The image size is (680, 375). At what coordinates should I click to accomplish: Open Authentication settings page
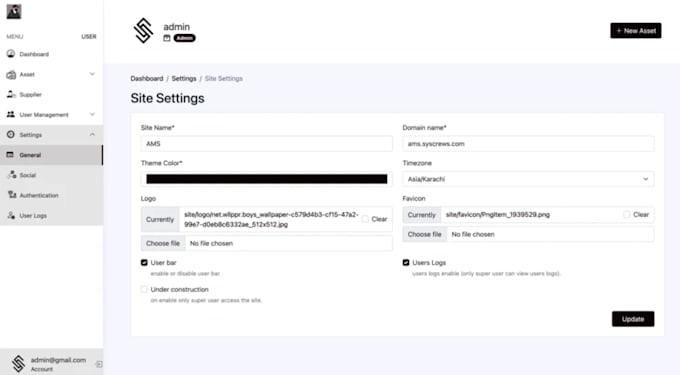pyautogui.click(x=52, y=195)
